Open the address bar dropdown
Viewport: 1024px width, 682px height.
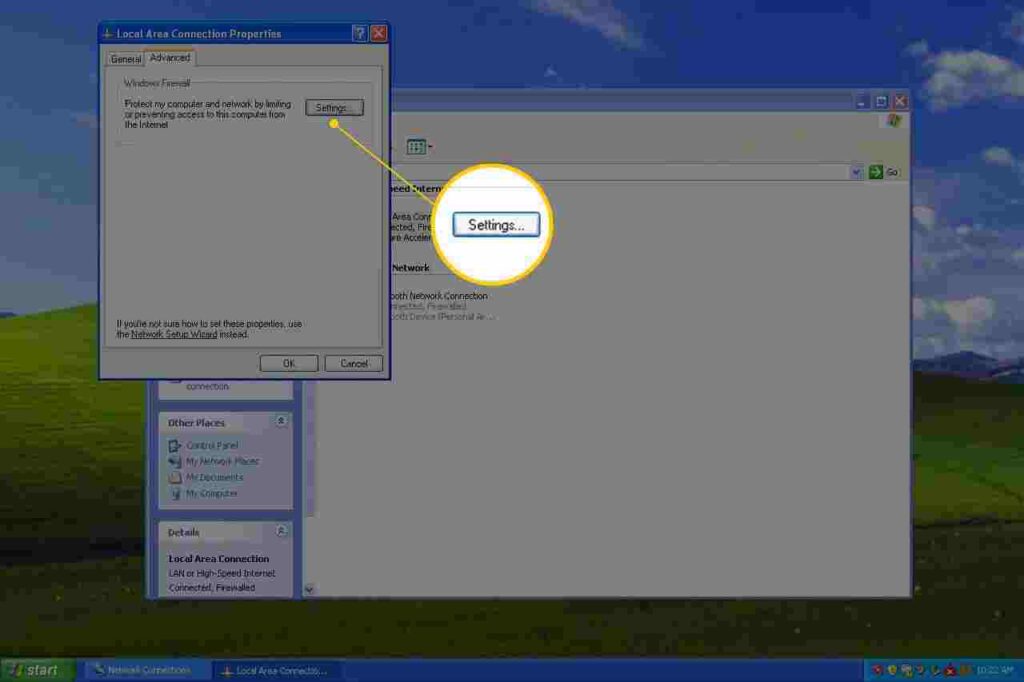point(855,171)
